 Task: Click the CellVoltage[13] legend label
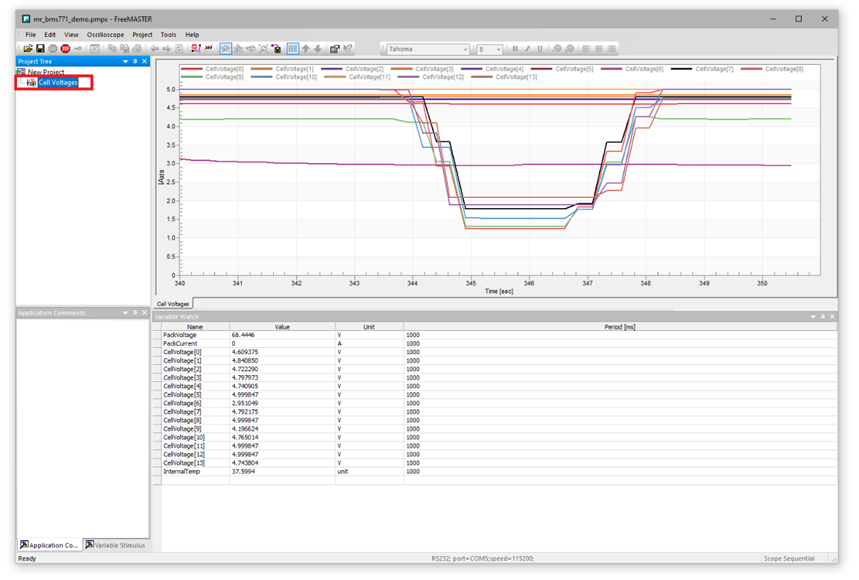[x=516, y=77]
